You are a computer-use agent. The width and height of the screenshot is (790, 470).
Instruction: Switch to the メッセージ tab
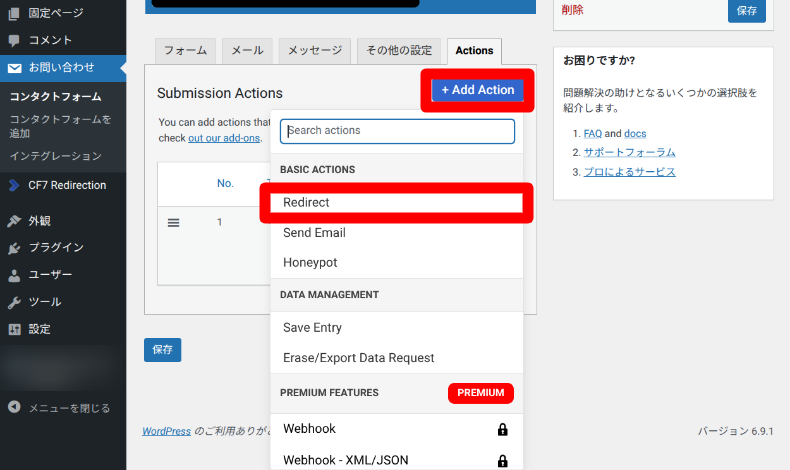coord(315,51)
